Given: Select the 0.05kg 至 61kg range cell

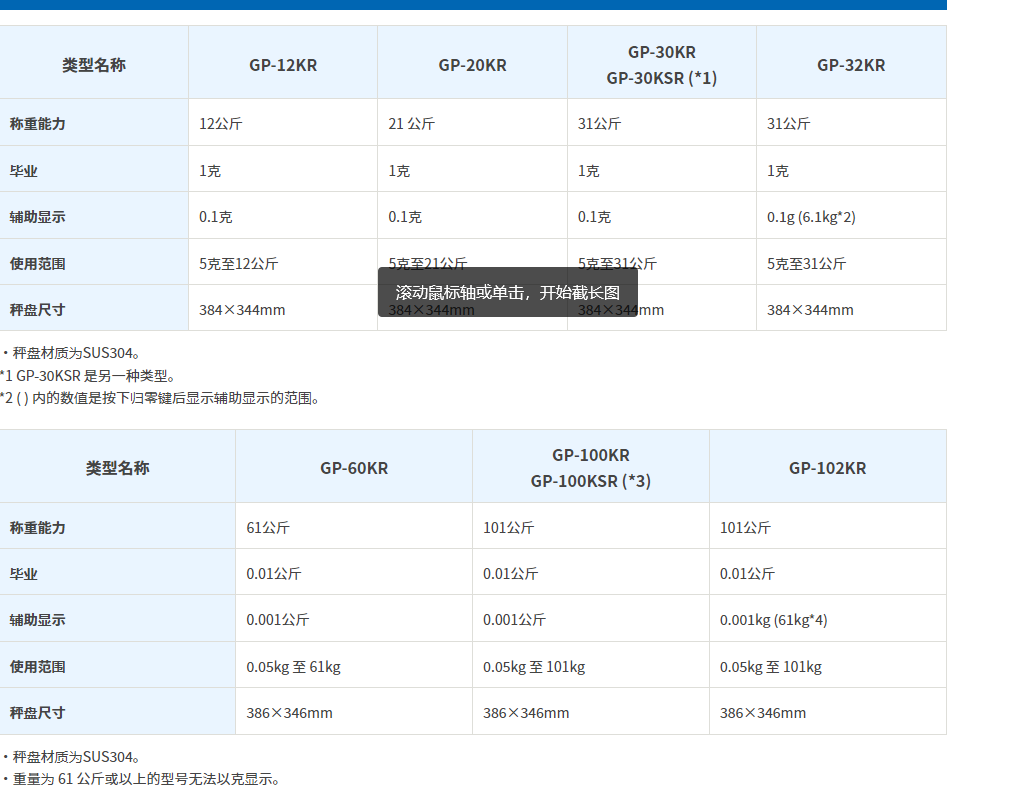Looking at the screenshot, I should tap(293, 667).
